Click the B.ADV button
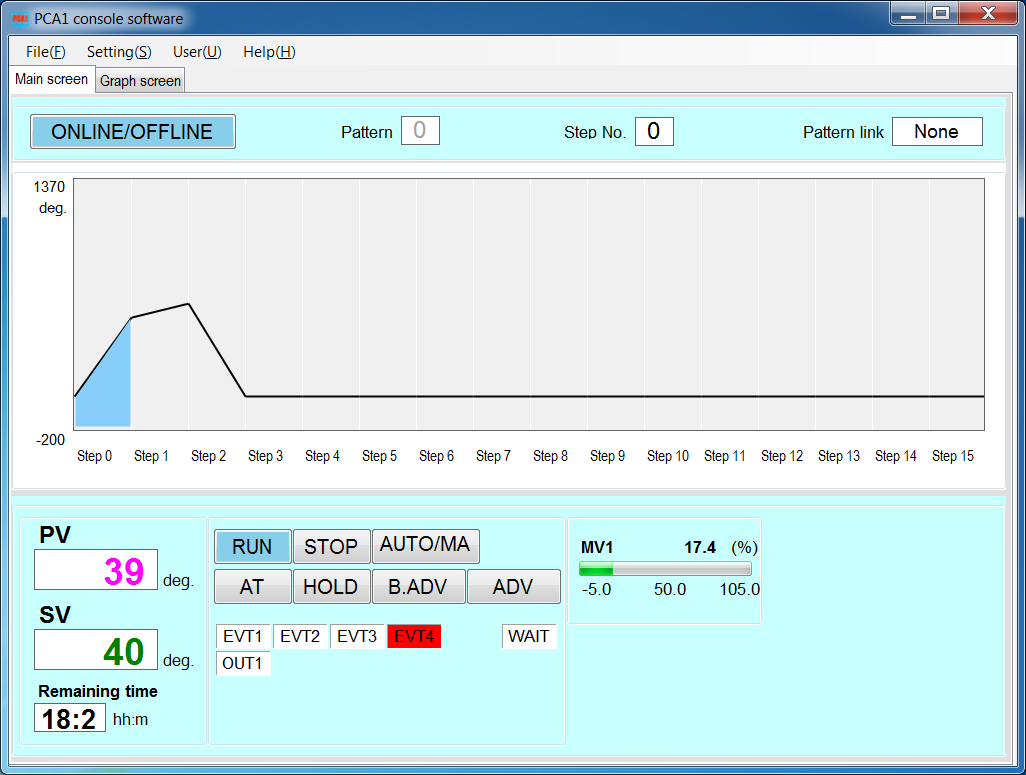Screen dimensions: 1026x775 418,586
